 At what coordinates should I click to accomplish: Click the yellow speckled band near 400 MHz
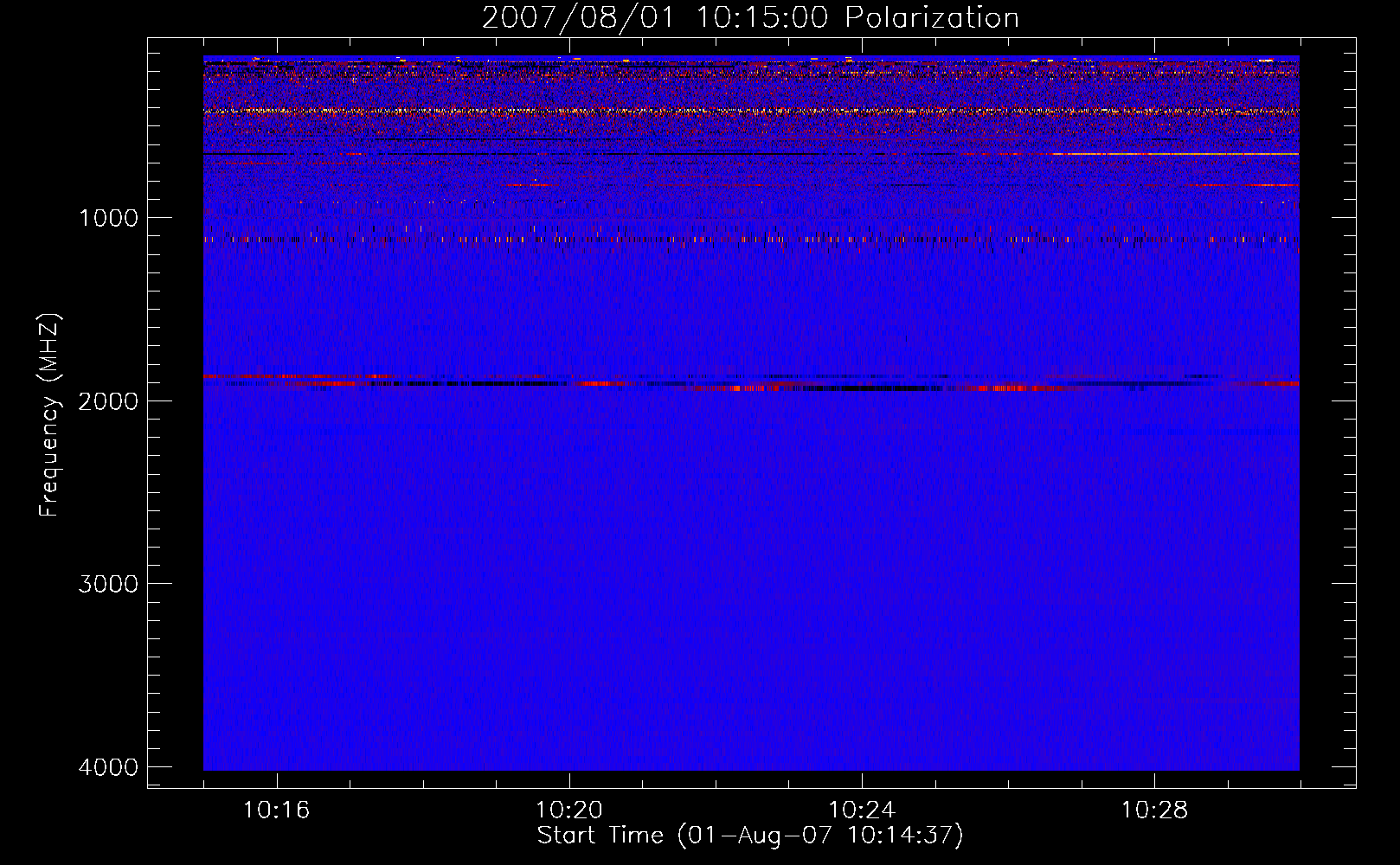pyautogui.click(x=751, y=111)
